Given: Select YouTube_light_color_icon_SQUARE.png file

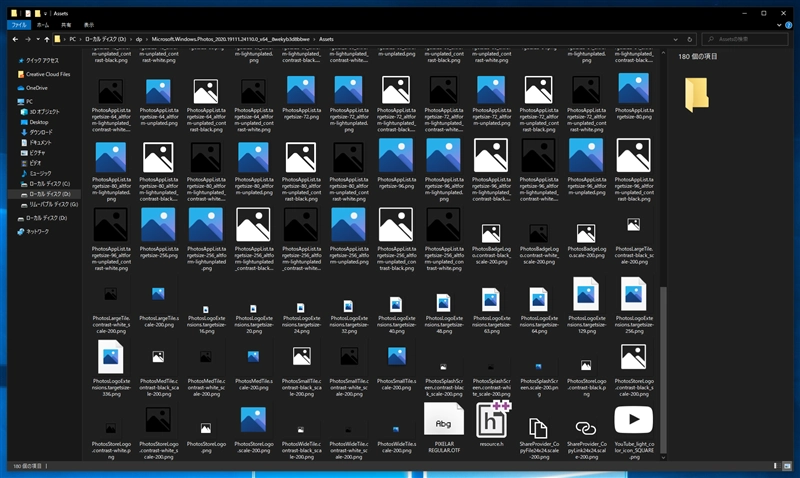Looking at the screenshot, I should click(634, 433).
